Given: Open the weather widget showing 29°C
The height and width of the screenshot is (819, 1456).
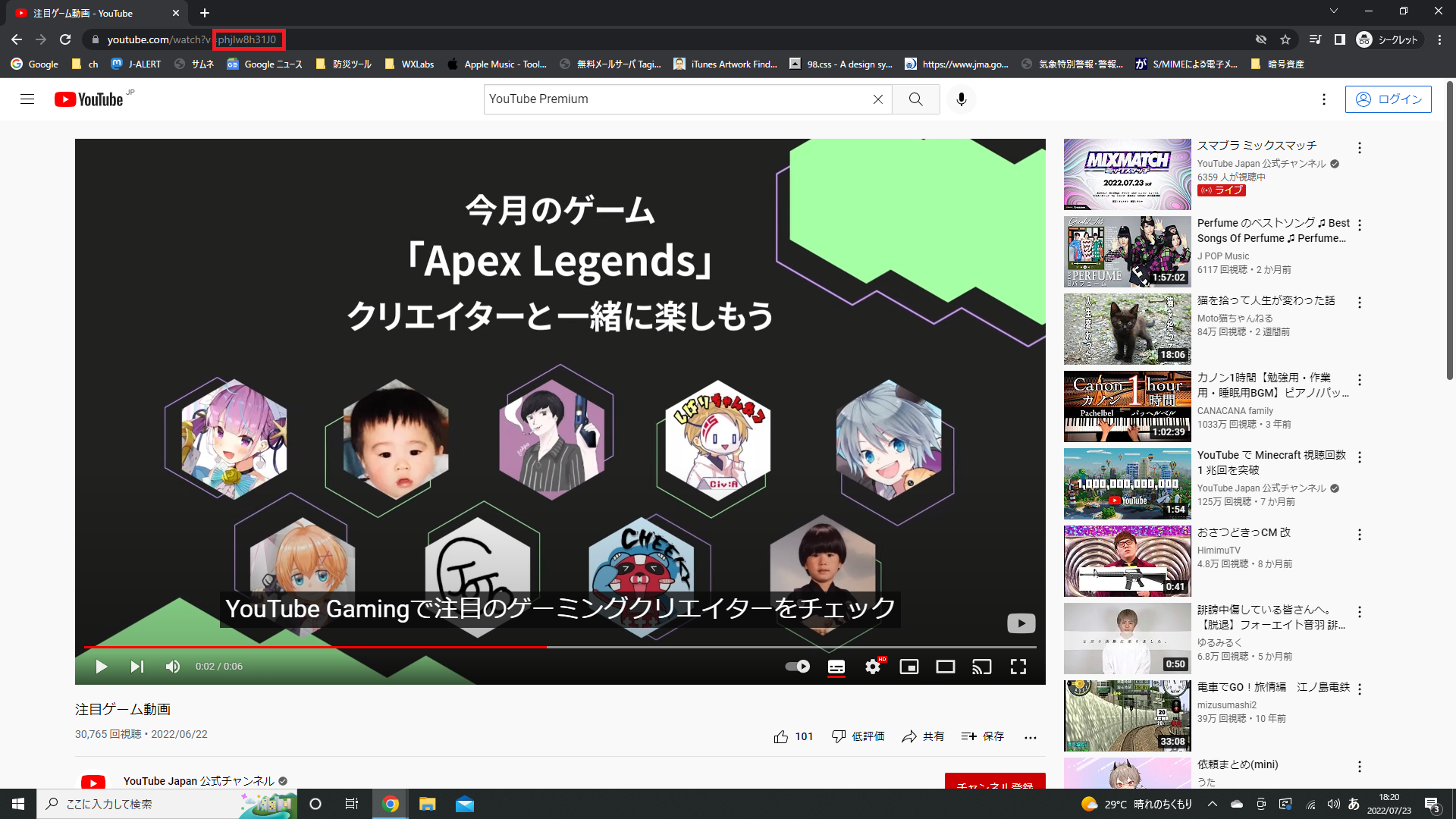Looking at the screenshot, I should coord(1137,804).
